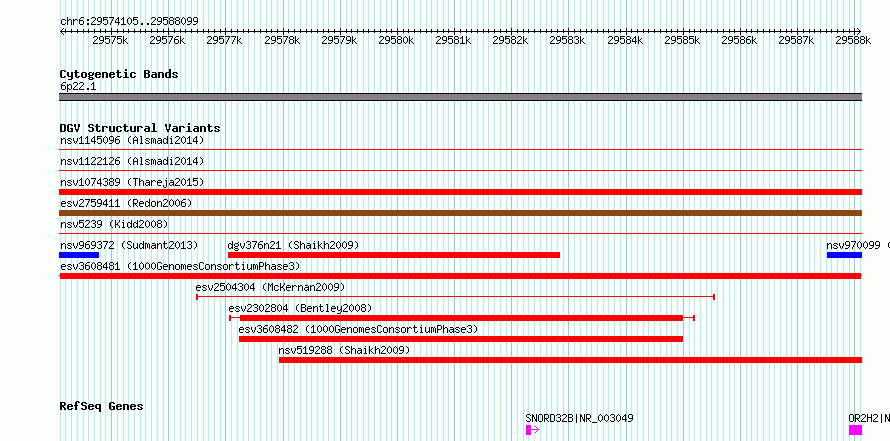Image resolution: width=890 pixels, height=441 pixels.
Task: Click the nsv5239 (Kidd2008) label
Action: [114, 224]
